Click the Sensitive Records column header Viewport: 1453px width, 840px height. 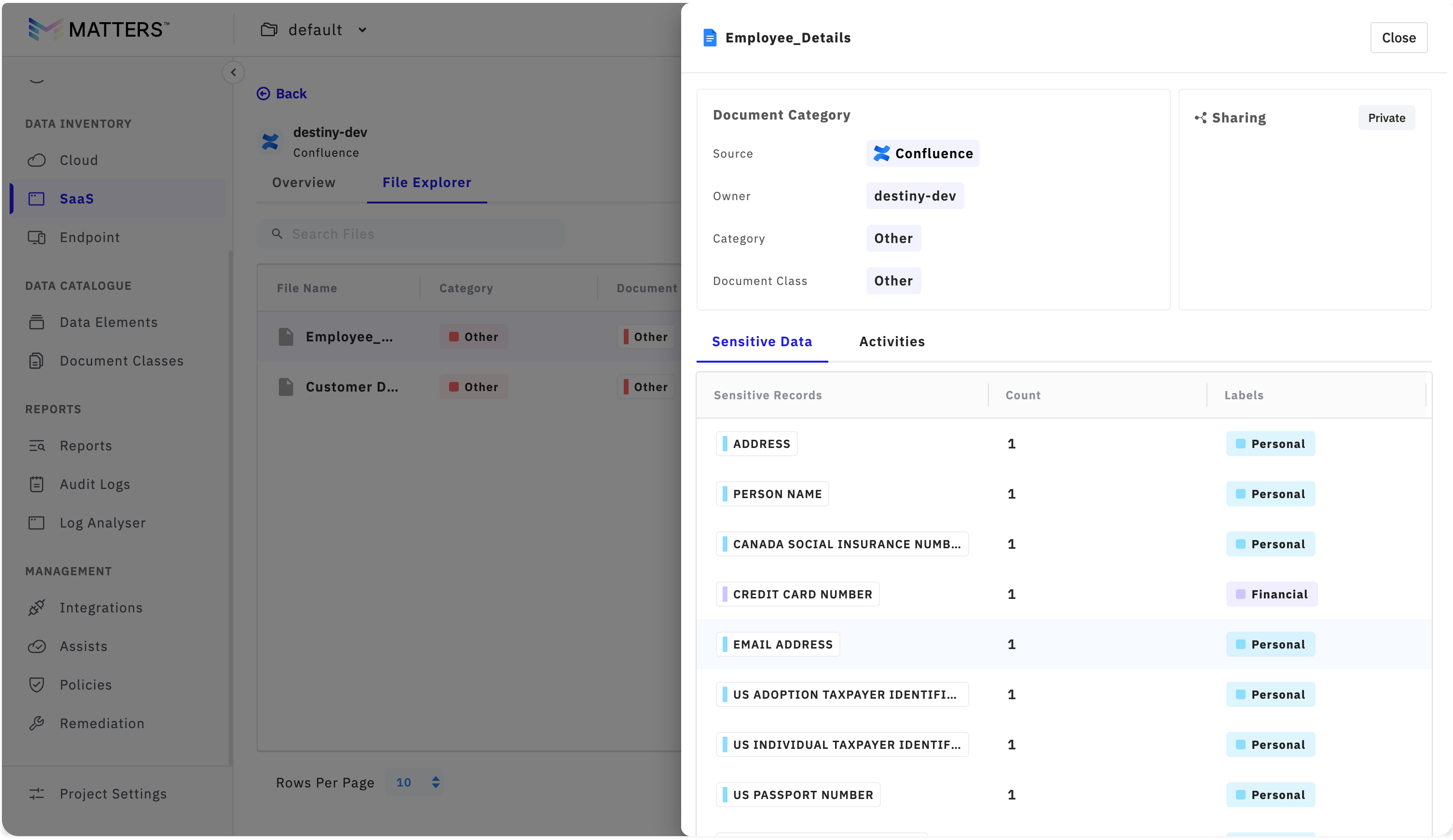pyautogui.click(x=768, y=395)
